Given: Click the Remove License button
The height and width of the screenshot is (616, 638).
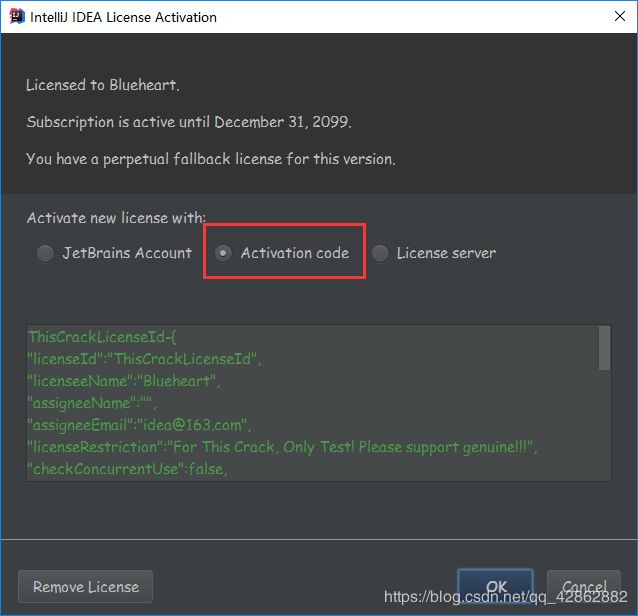Looking at the screenshot, I should point(85,586).
